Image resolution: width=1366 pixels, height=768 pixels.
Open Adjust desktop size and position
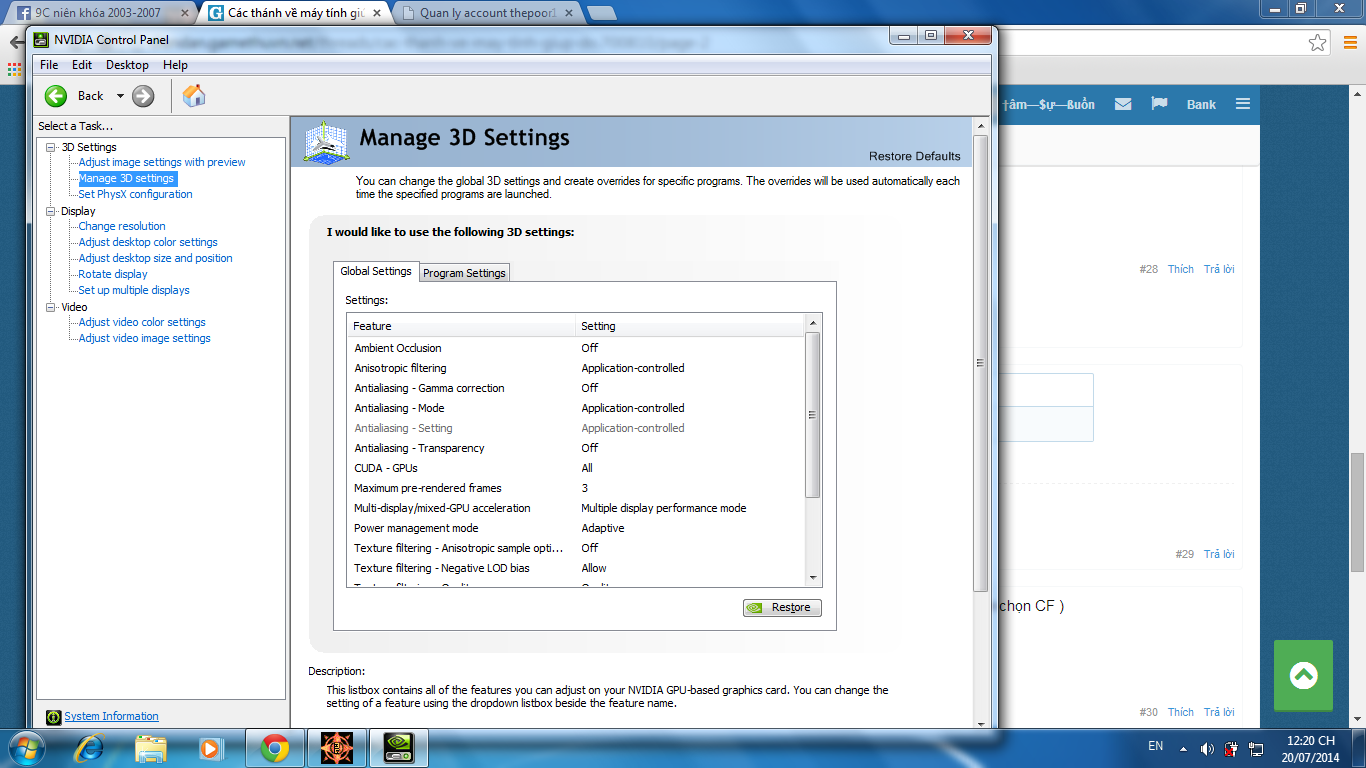coord(155,258)
